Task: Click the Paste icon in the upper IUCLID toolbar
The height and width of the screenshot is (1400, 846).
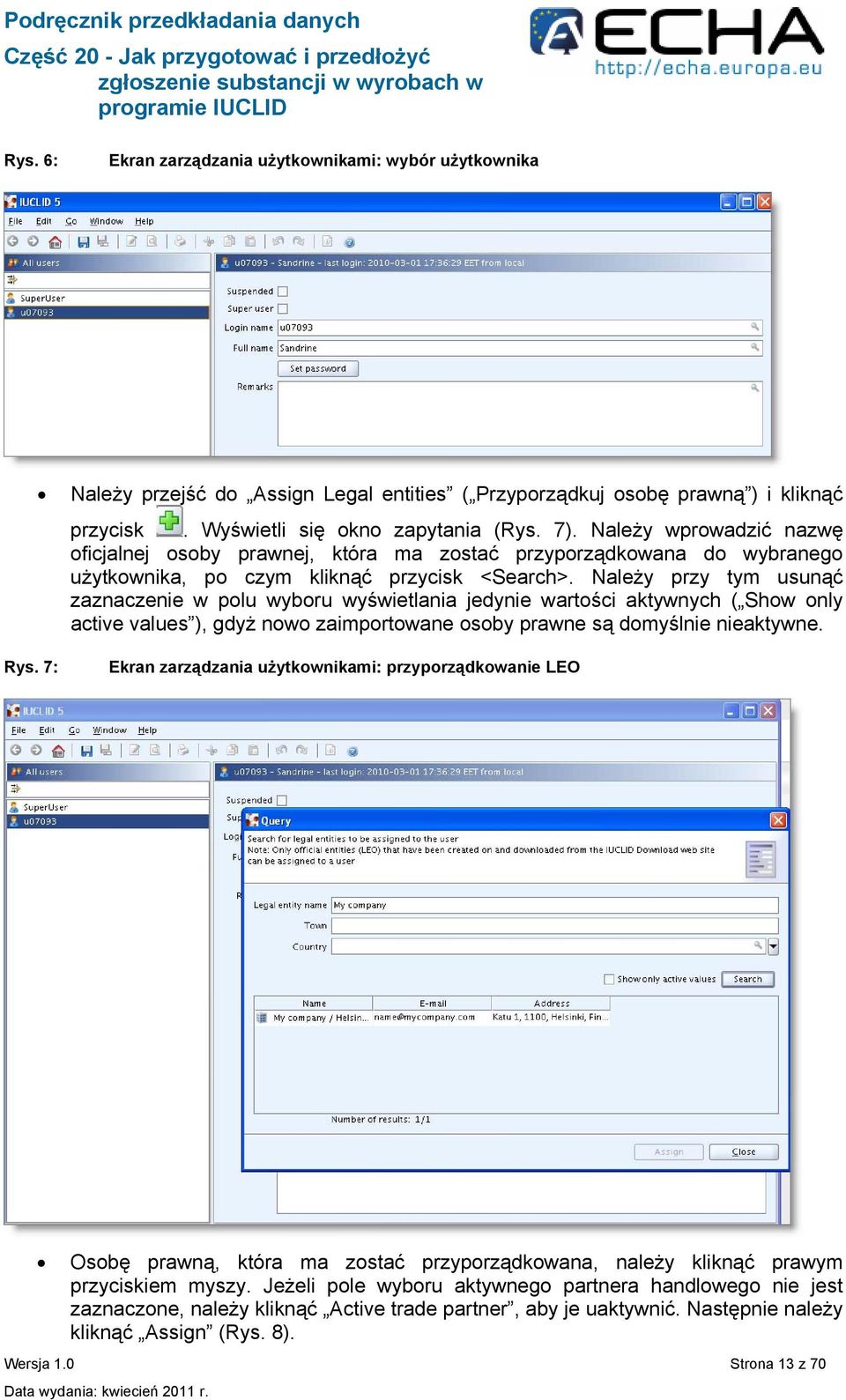Action: (249, 241)
